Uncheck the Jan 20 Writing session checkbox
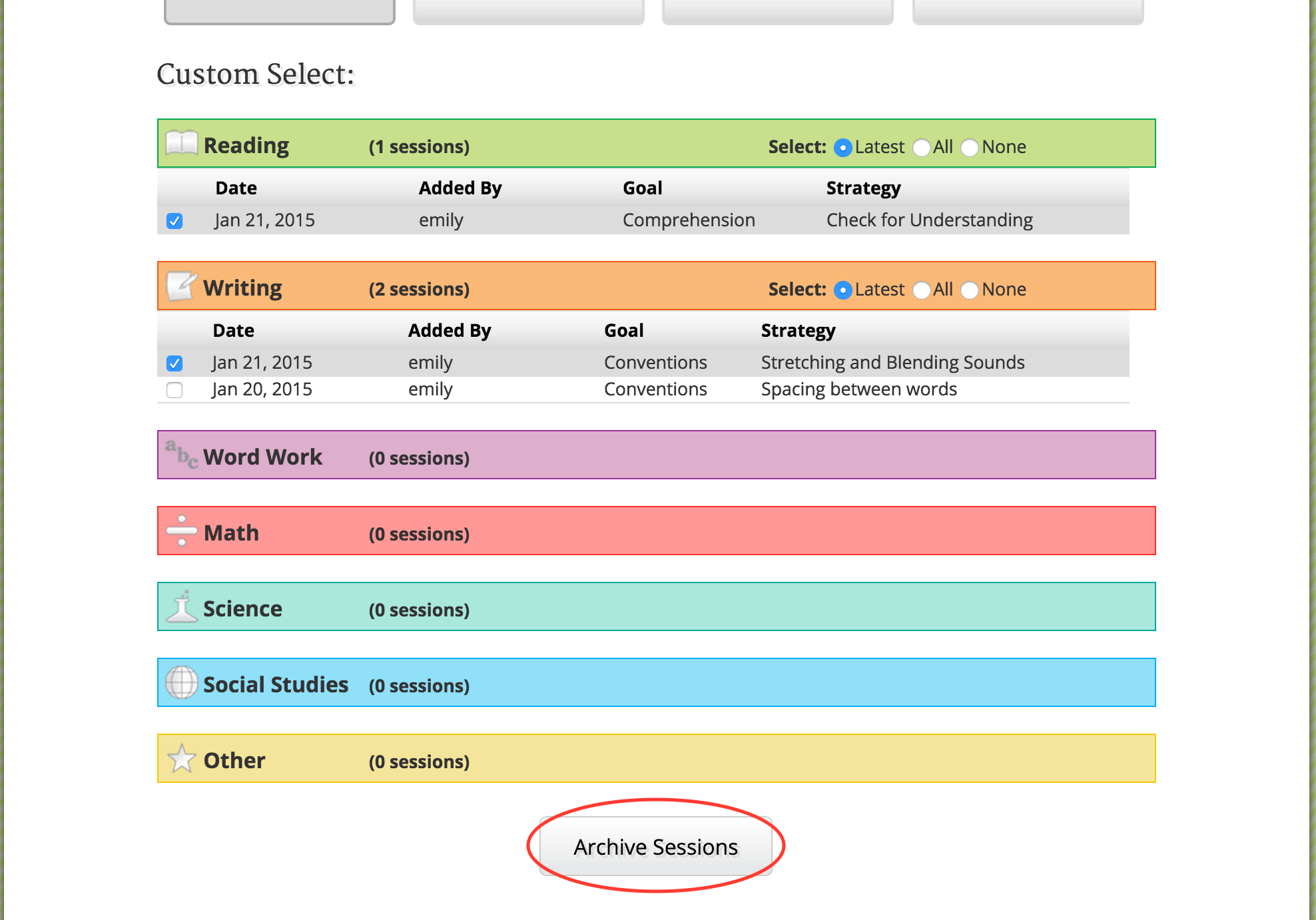Viewport: 1316px width, 920px height. pyautogui.click(x=175, y=390)
